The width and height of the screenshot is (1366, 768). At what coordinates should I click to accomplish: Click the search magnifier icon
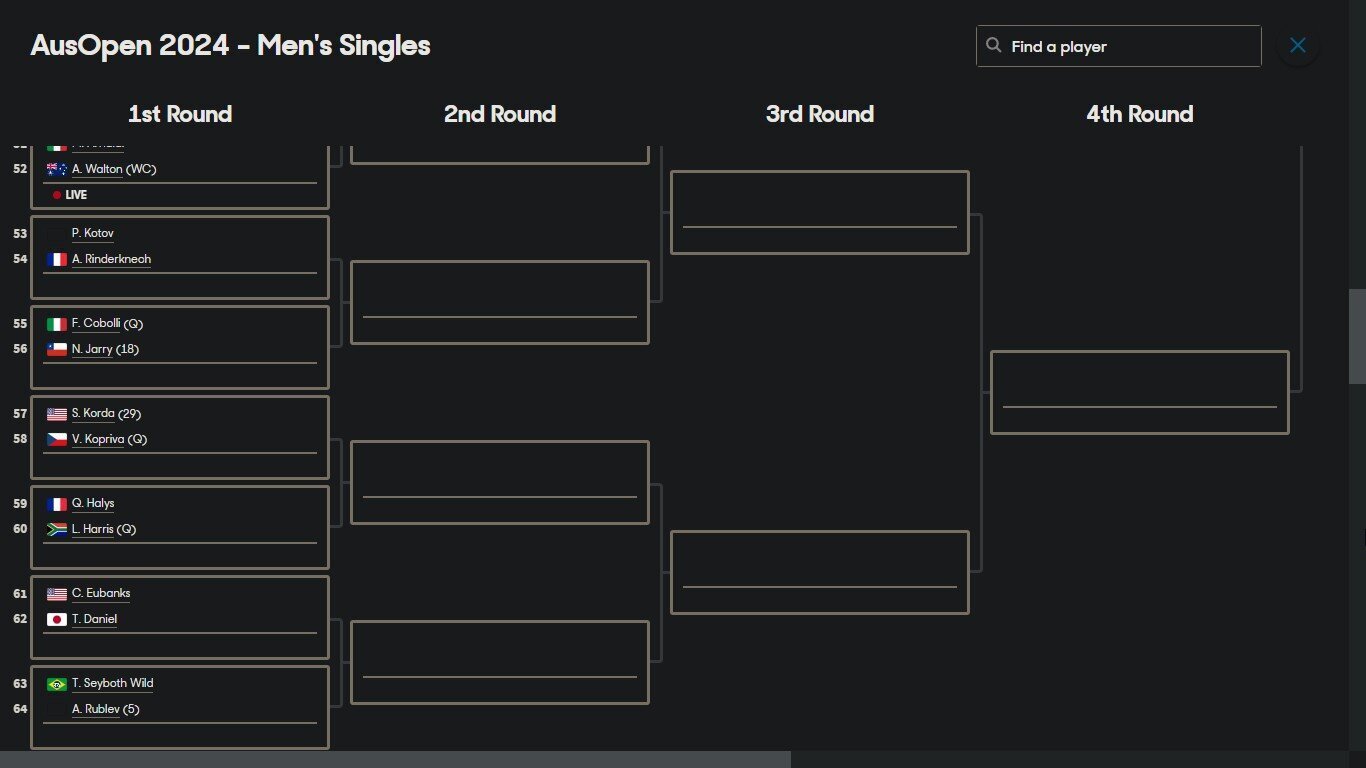pyautogui.click(x=993, y=45)
